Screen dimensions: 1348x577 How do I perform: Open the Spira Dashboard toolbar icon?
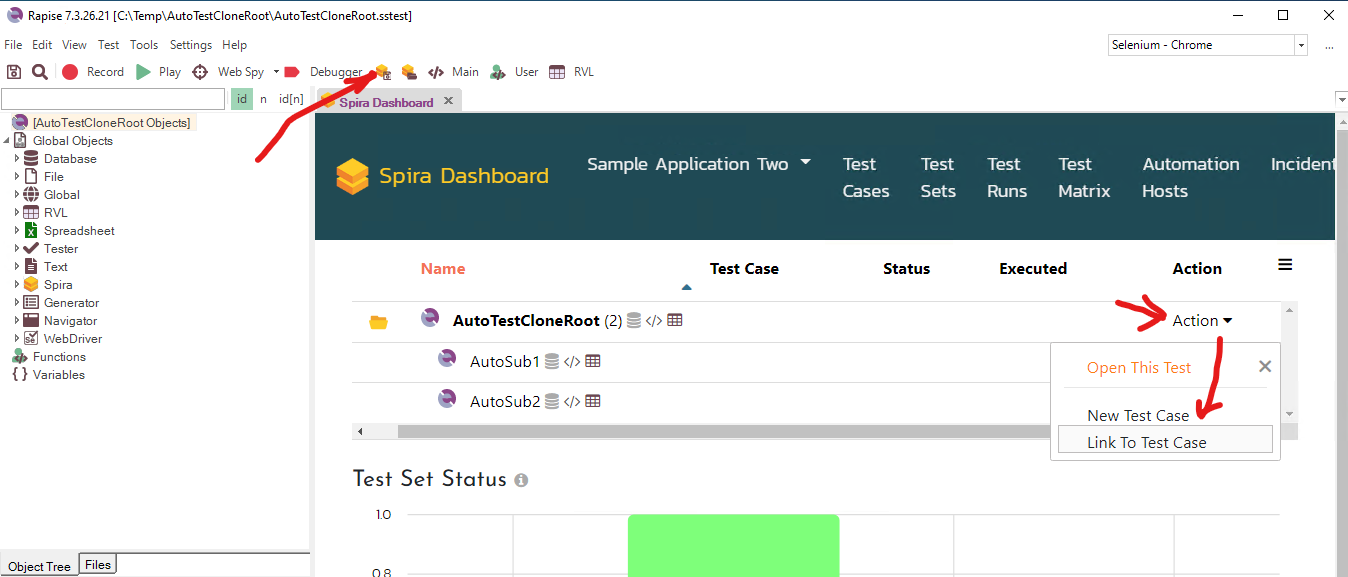point(382,72)
